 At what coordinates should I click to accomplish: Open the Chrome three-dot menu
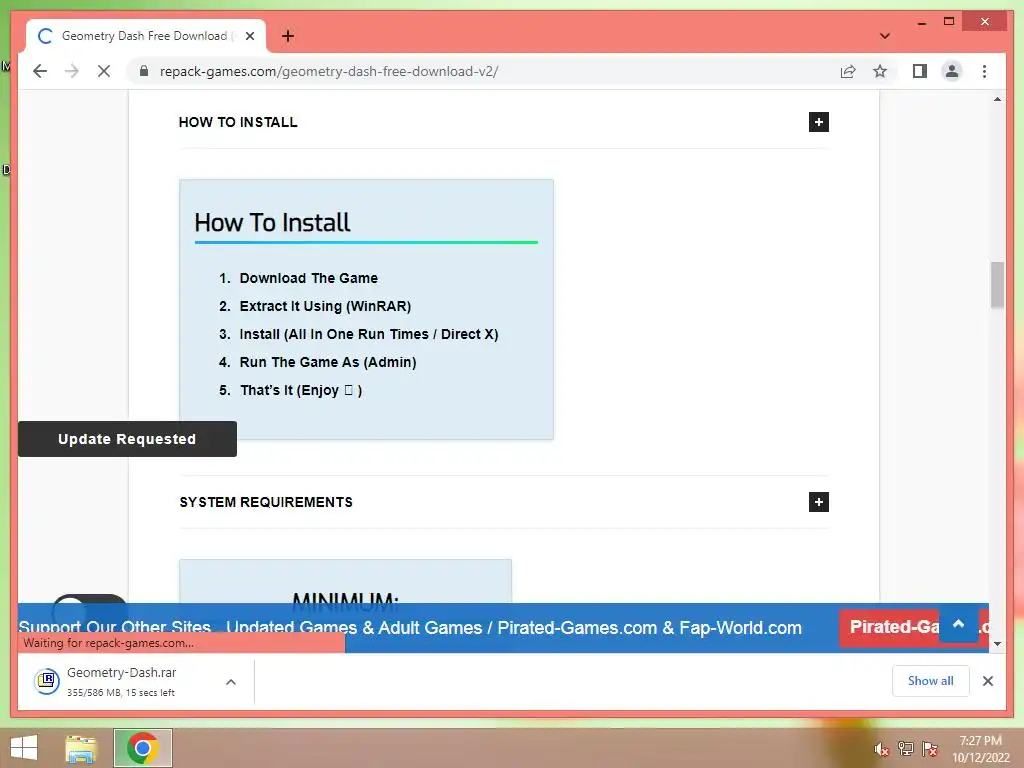coord(984,71)
